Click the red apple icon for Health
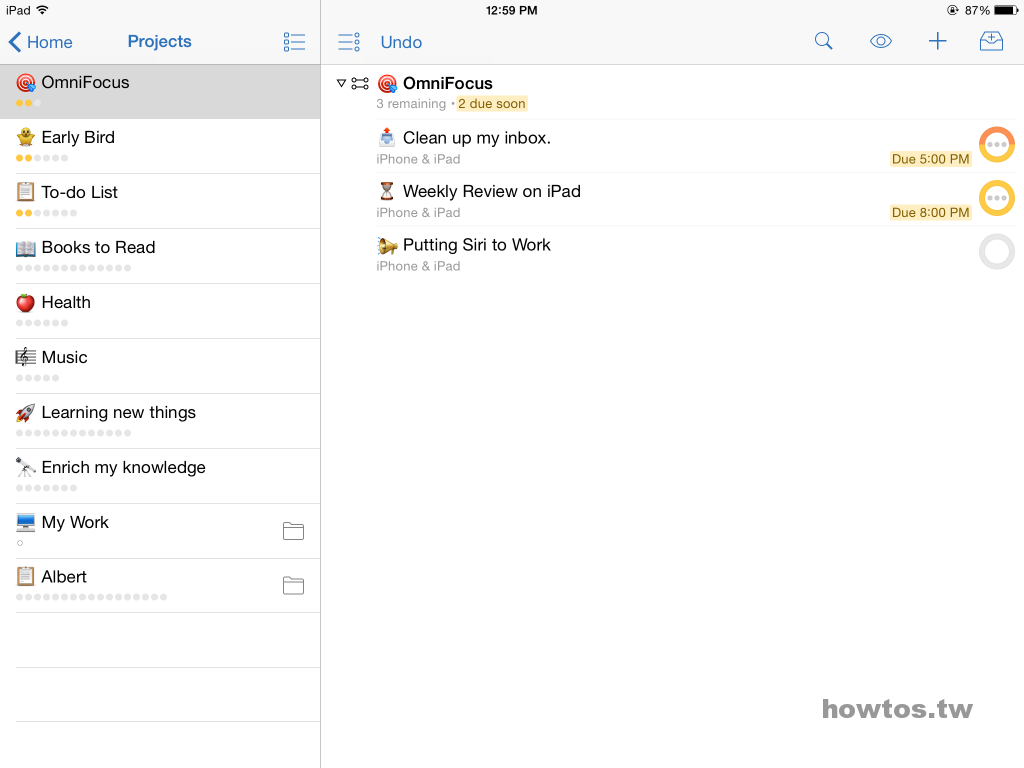1024x768 pixels. click(x=25, y=302)
